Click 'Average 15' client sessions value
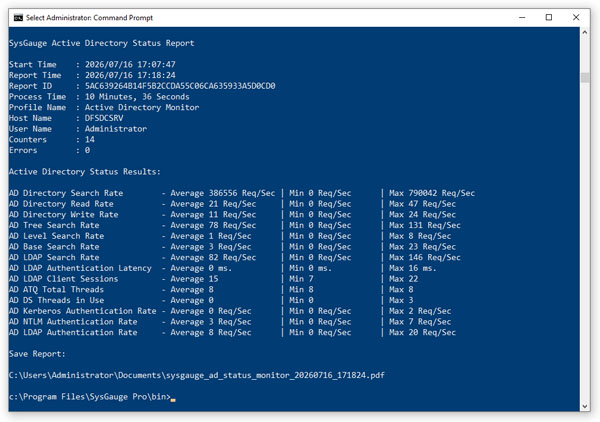 [194, 279]
